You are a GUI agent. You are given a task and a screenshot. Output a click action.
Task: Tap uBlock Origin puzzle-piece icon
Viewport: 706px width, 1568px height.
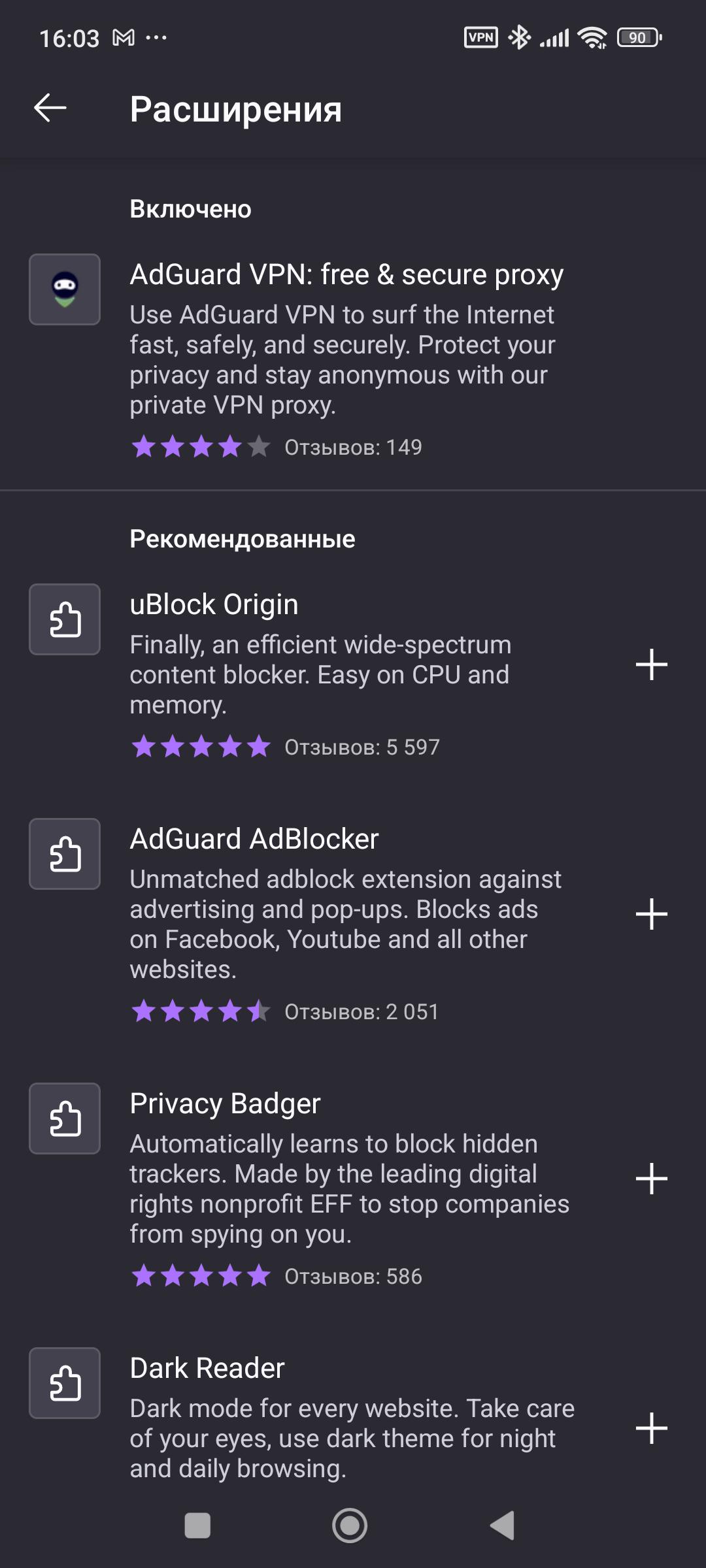[65, 619]
